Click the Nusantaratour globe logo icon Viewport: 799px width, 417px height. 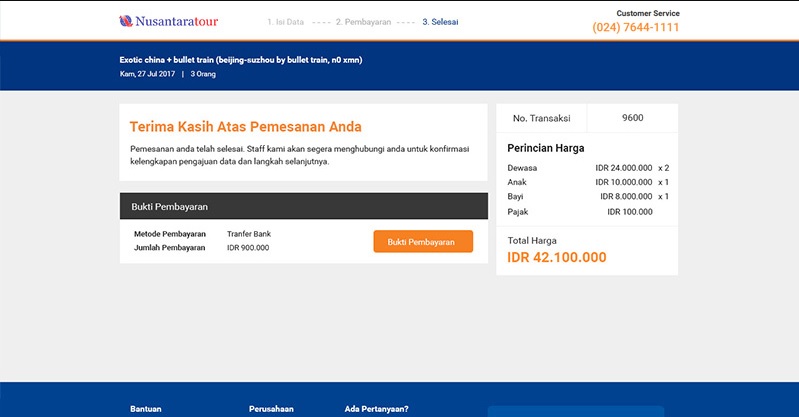126,21
